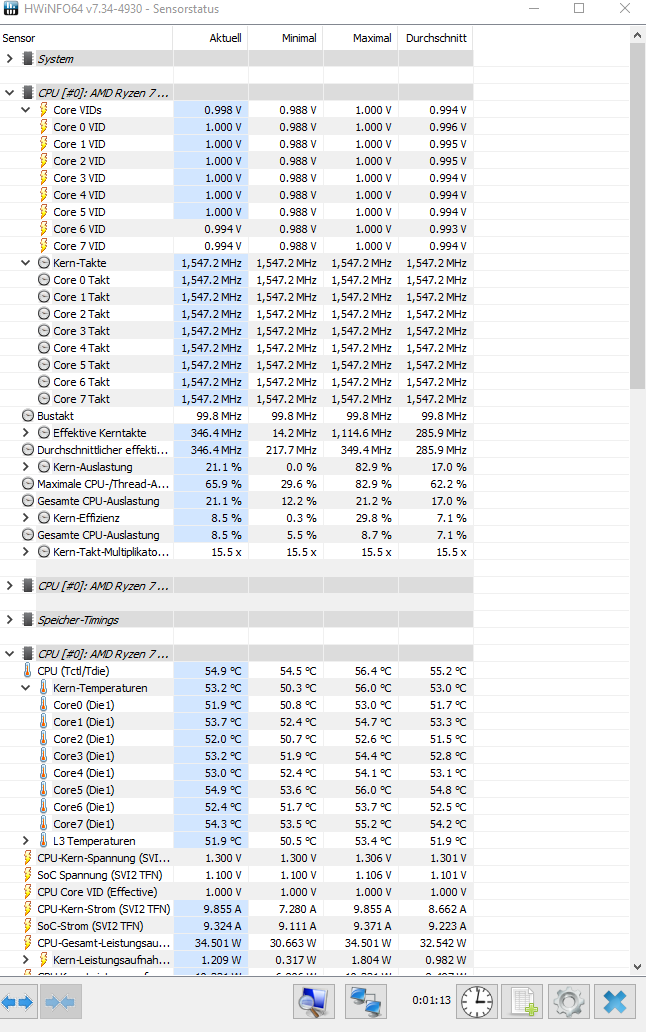Reset the elapsed time clock button
Image resolution: width=646 pixels, height=1032 pixels.
pyautogui.click(x=477, y=1002)
